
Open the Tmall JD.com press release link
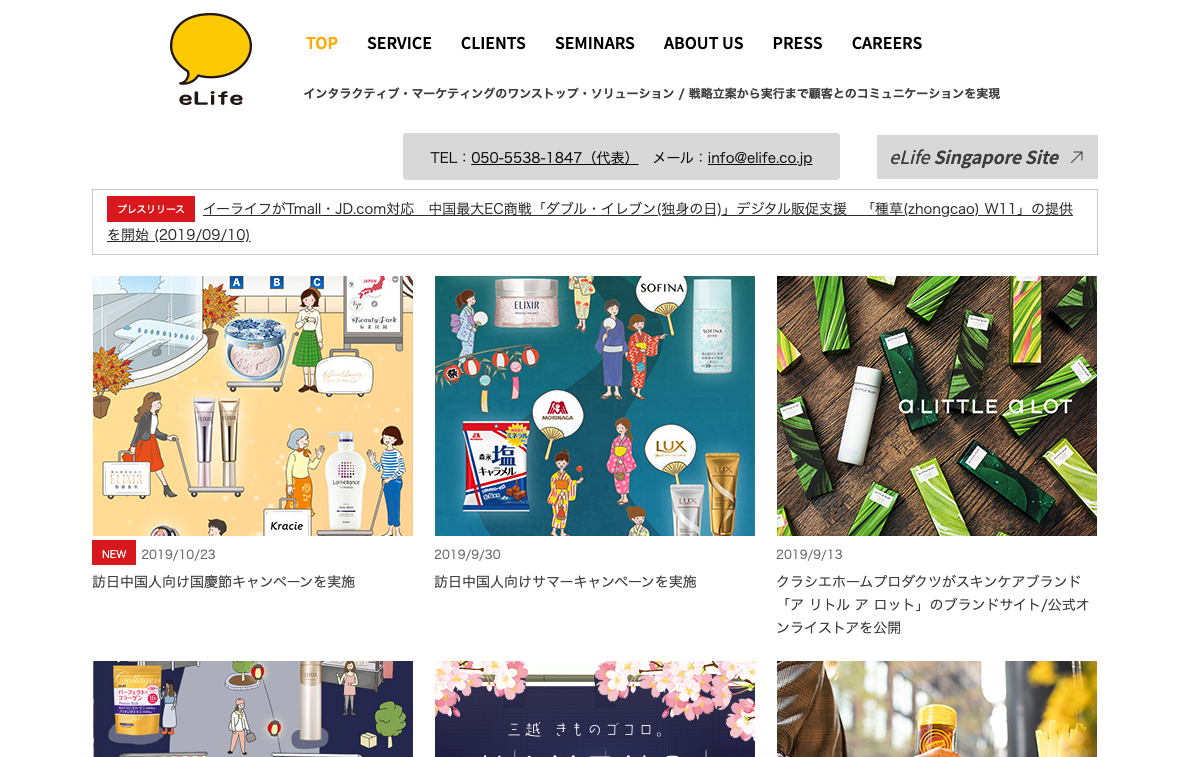tap(589, 221)
